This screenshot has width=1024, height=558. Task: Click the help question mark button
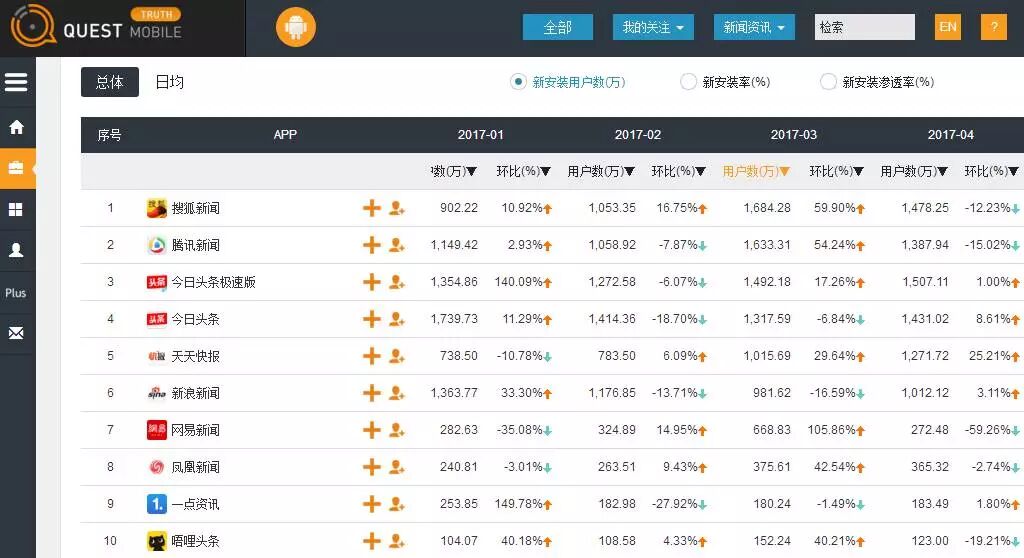pyautogui.click(x=994, y=27)
